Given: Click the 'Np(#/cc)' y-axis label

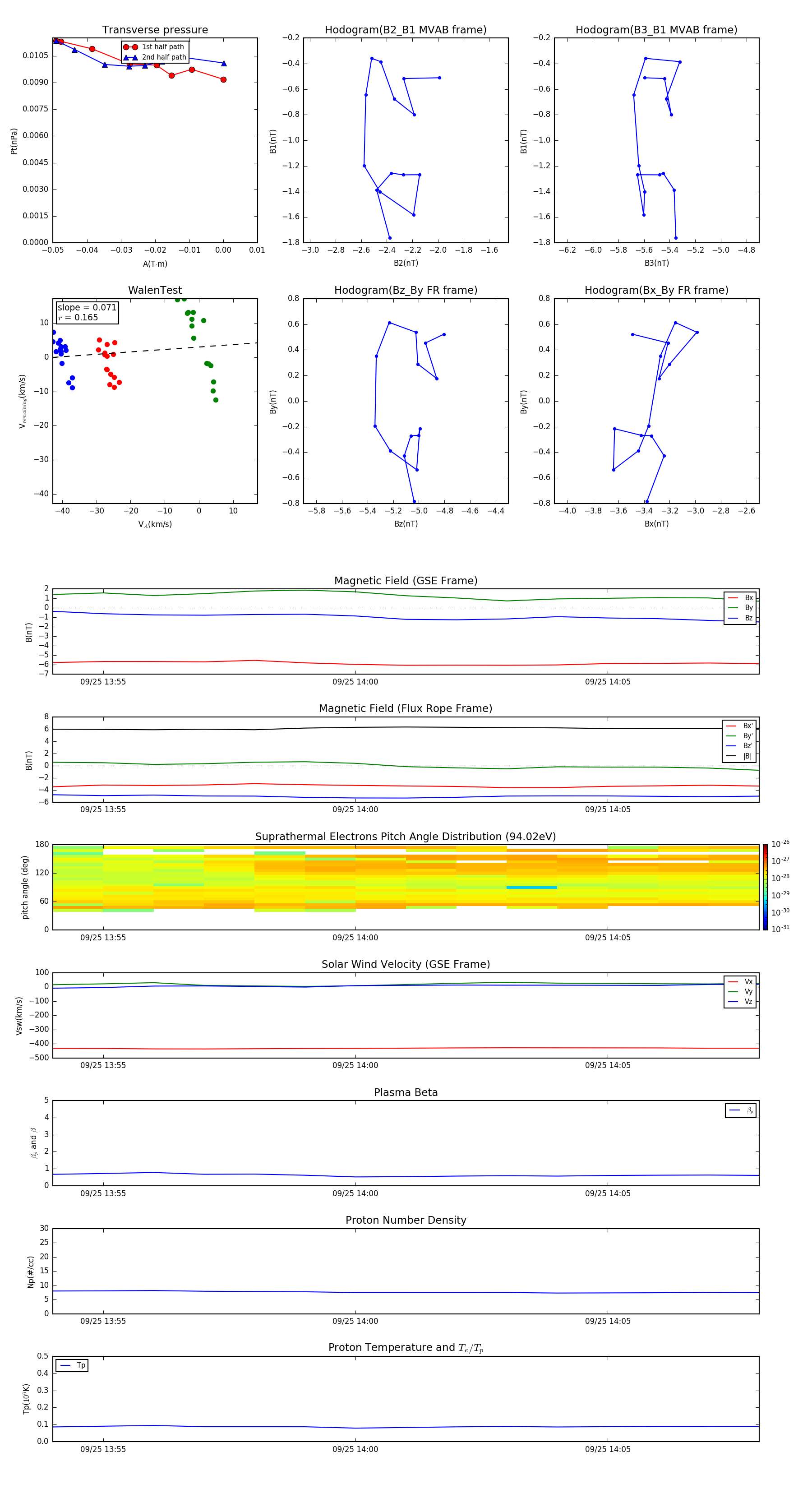Looking at the screenshot, I should click(x=31, y=1272).
